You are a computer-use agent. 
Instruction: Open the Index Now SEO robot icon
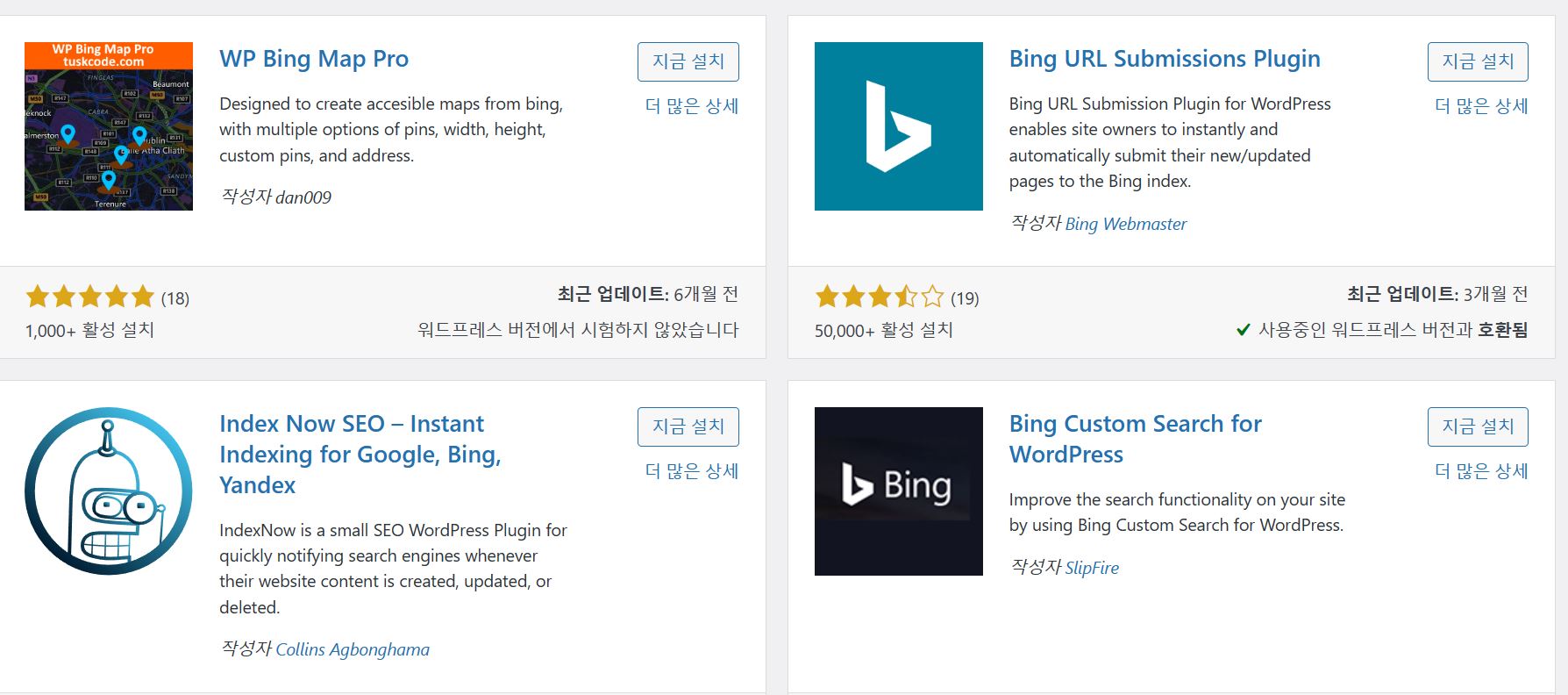click(109, 491)
